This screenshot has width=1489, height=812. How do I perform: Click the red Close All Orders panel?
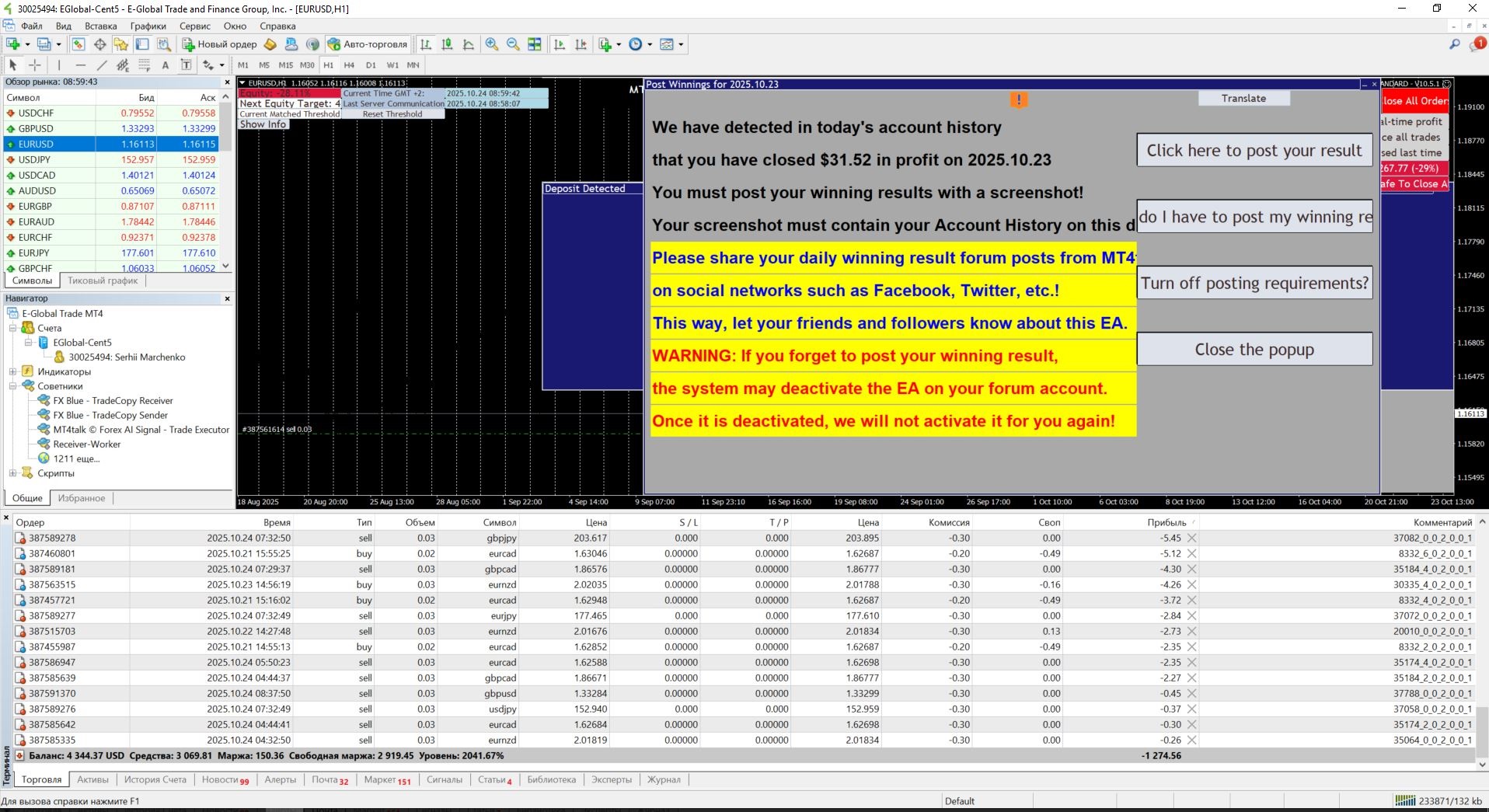[x=1414, y=100]
